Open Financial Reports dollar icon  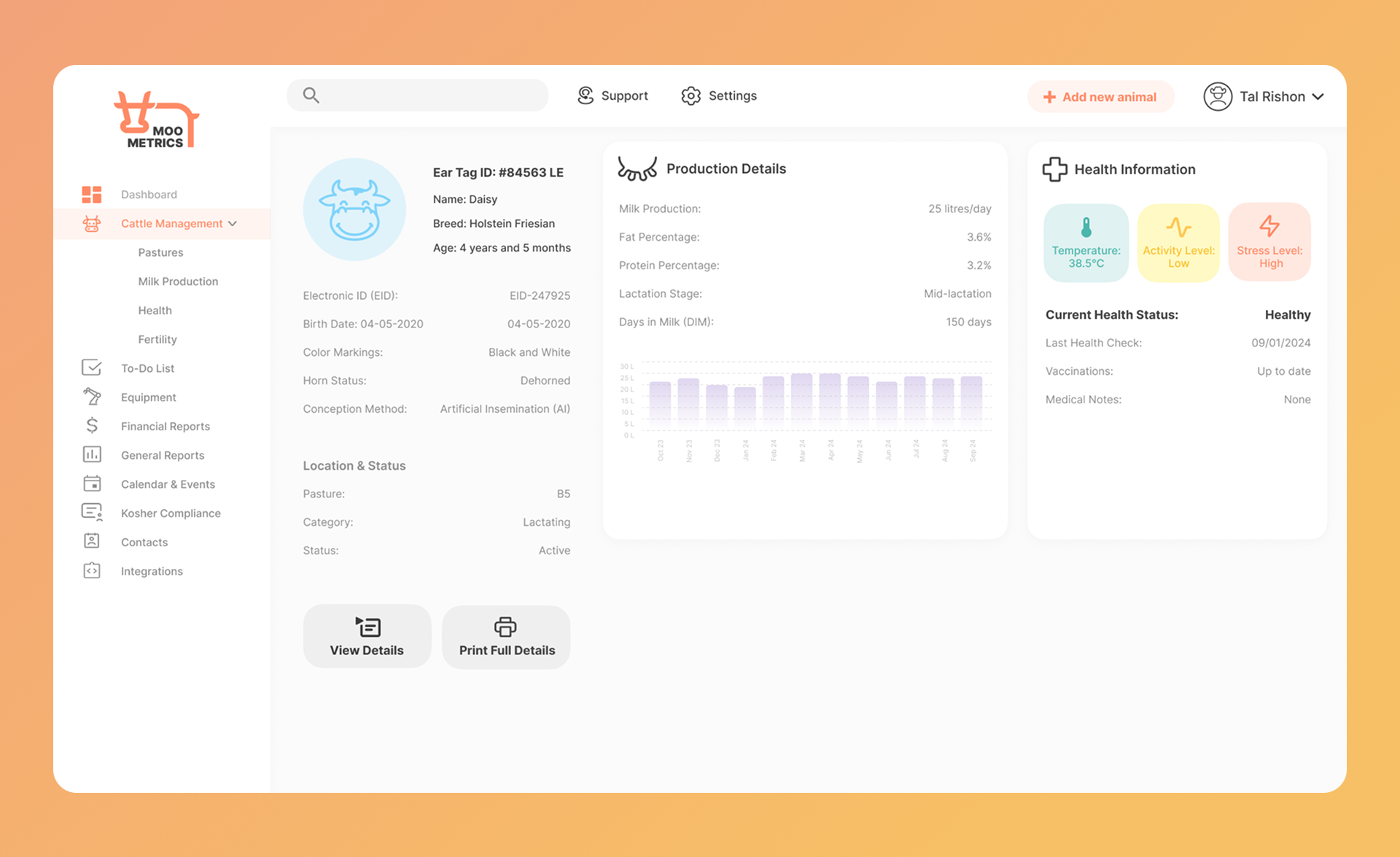coord(91,426)
